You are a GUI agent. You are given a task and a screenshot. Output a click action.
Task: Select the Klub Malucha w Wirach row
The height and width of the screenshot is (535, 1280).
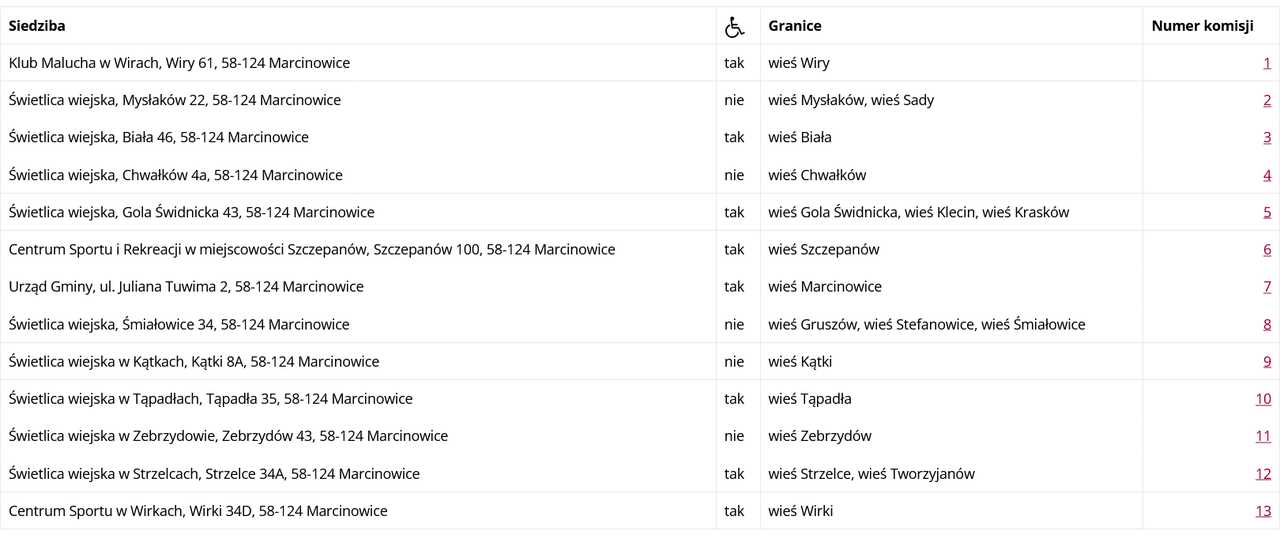tap(640, 63)
